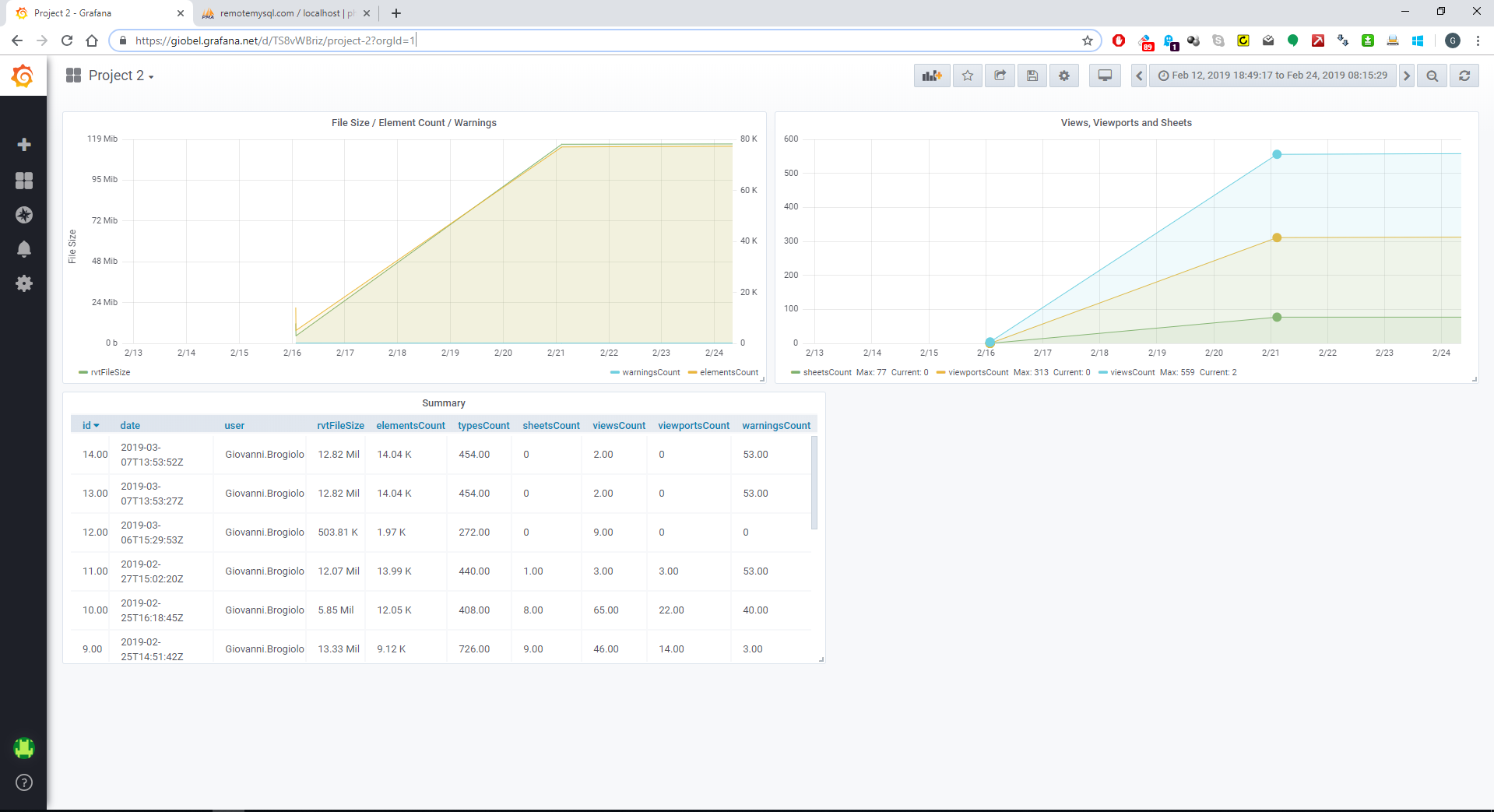1494x812 pixels.
Task: Star this dashboard as favorite
Action: (968, 76)
